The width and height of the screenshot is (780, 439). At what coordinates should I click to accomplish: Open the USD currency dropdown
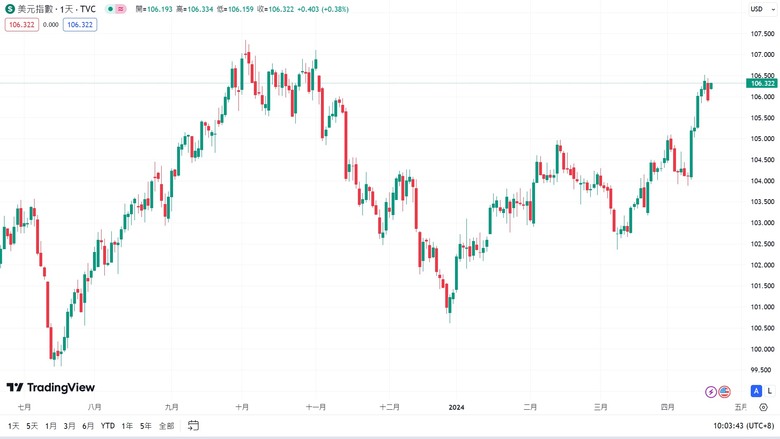click(762, 9)
